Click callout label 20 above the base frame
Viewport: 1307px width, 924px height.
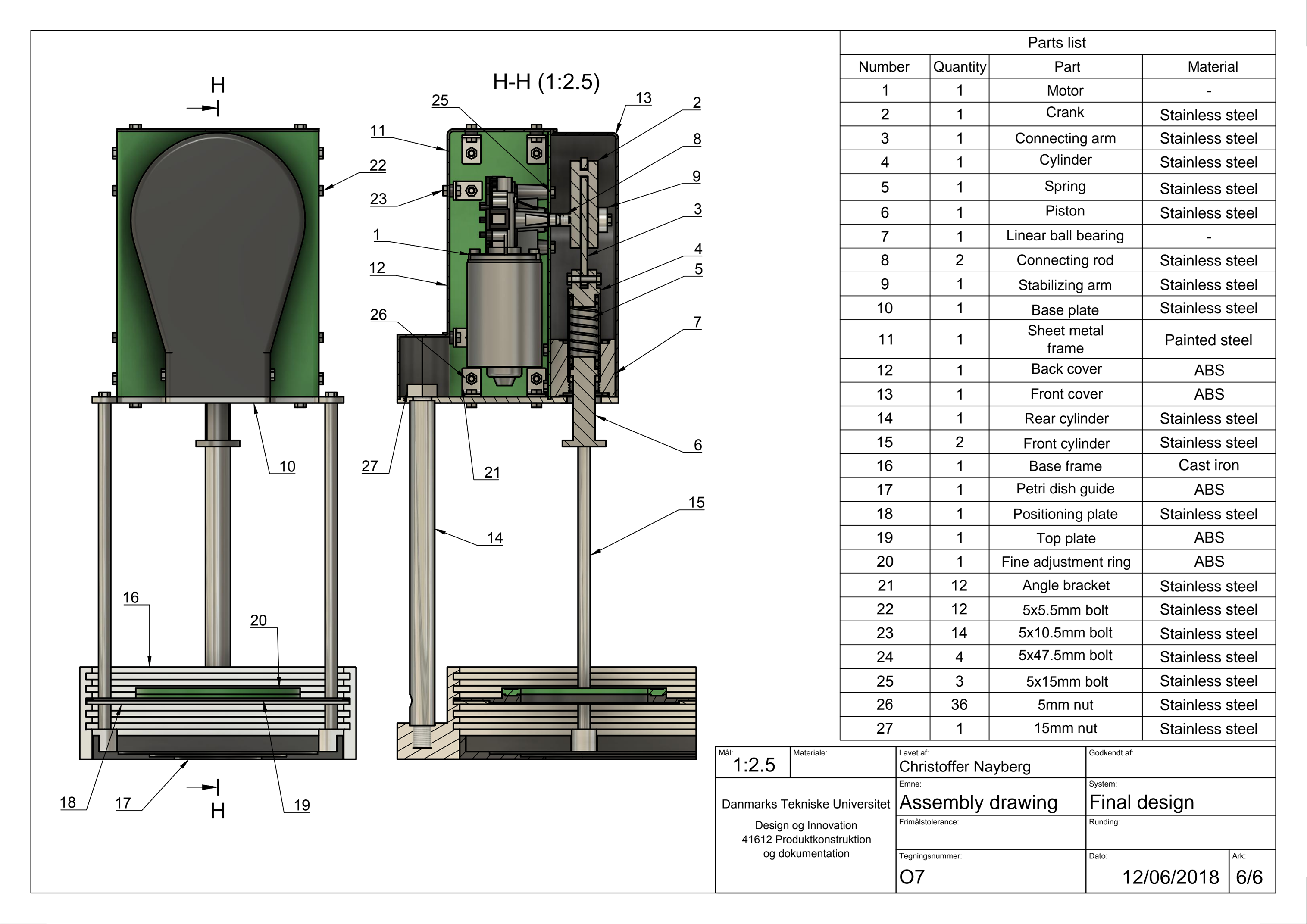[x=259, y=620]
